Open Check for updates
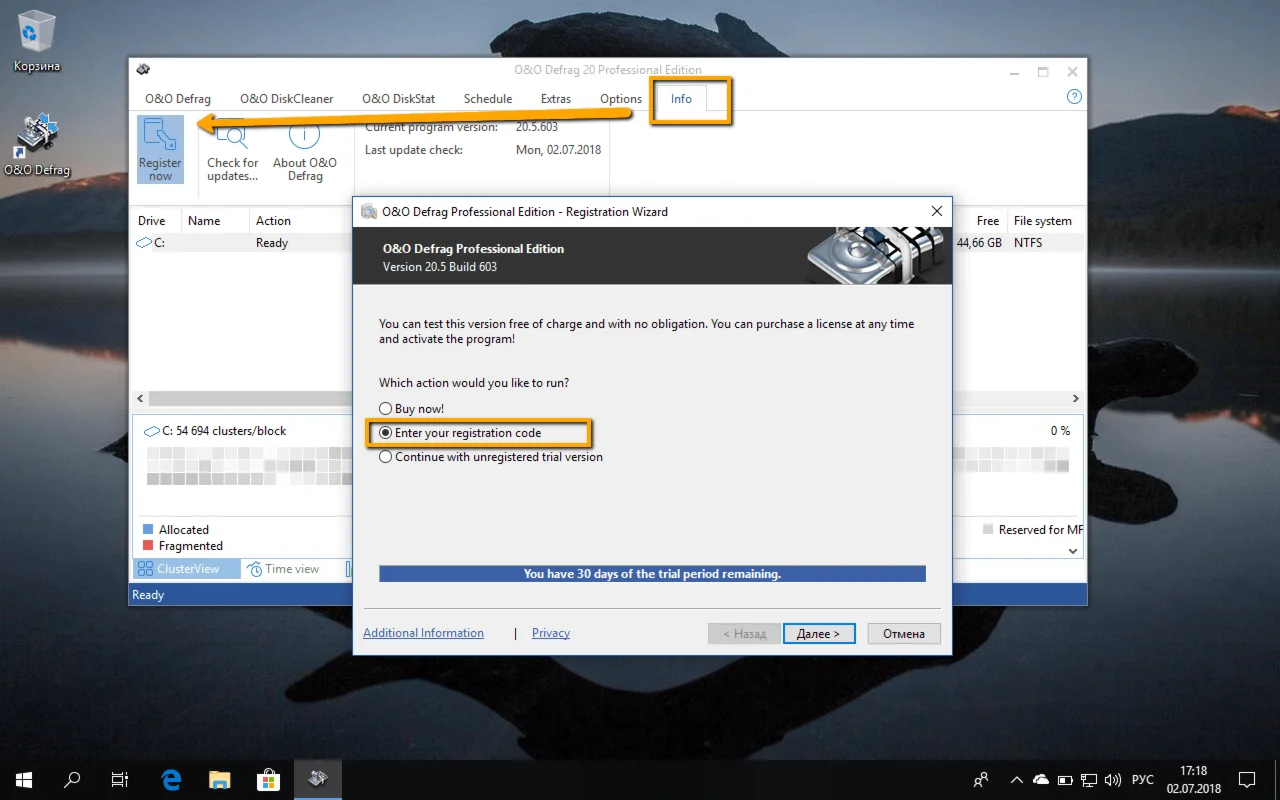 point(232,149)
